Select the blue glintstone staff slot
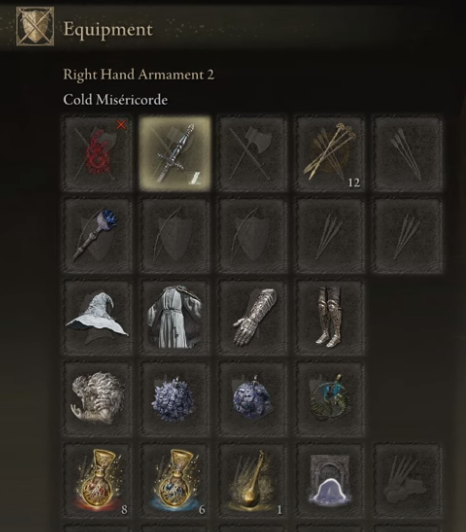Viewport: 466px width, 532px height. [x=97, y=236]
